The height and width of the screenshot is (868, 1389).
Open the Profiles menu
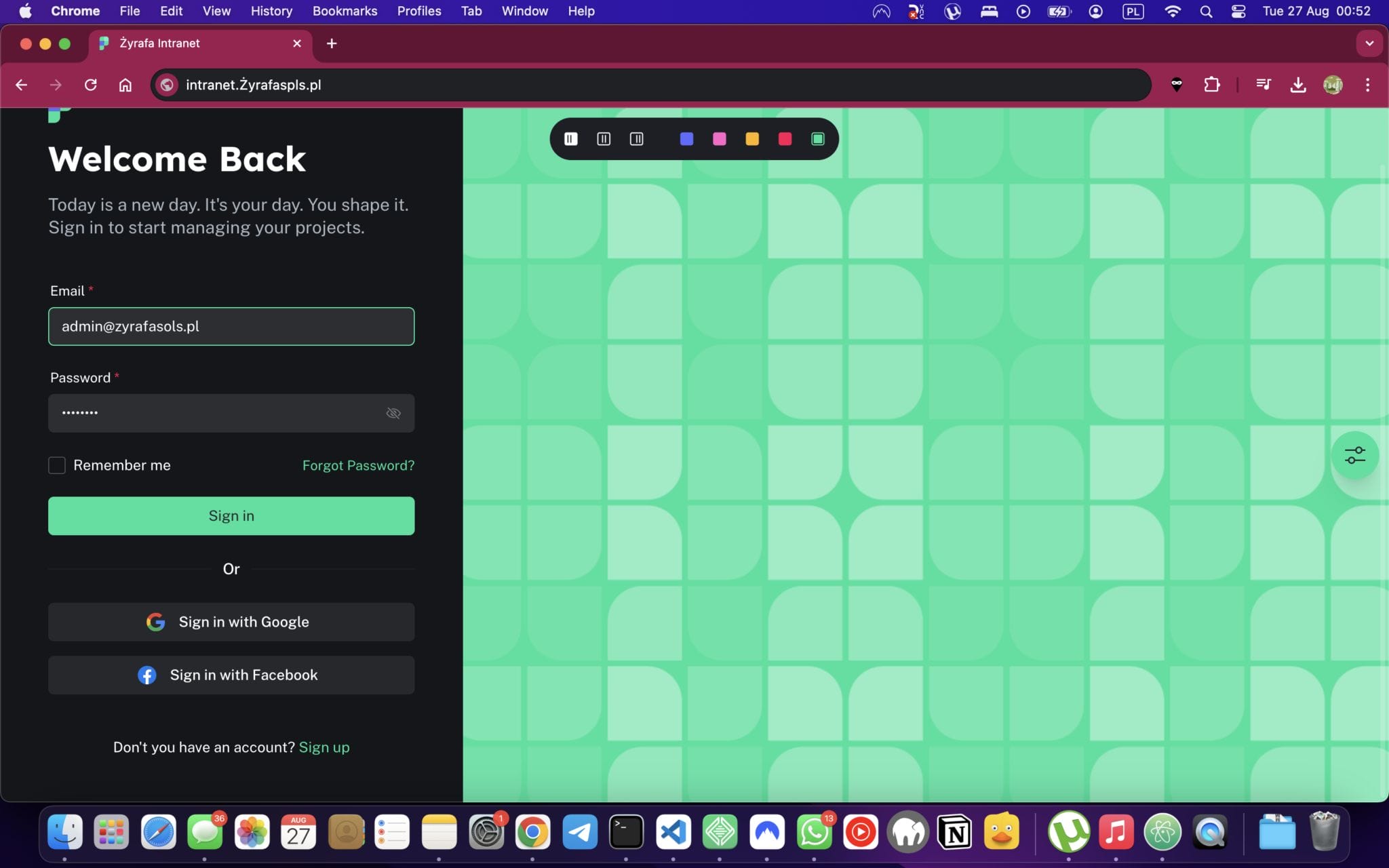pos(419,11)
